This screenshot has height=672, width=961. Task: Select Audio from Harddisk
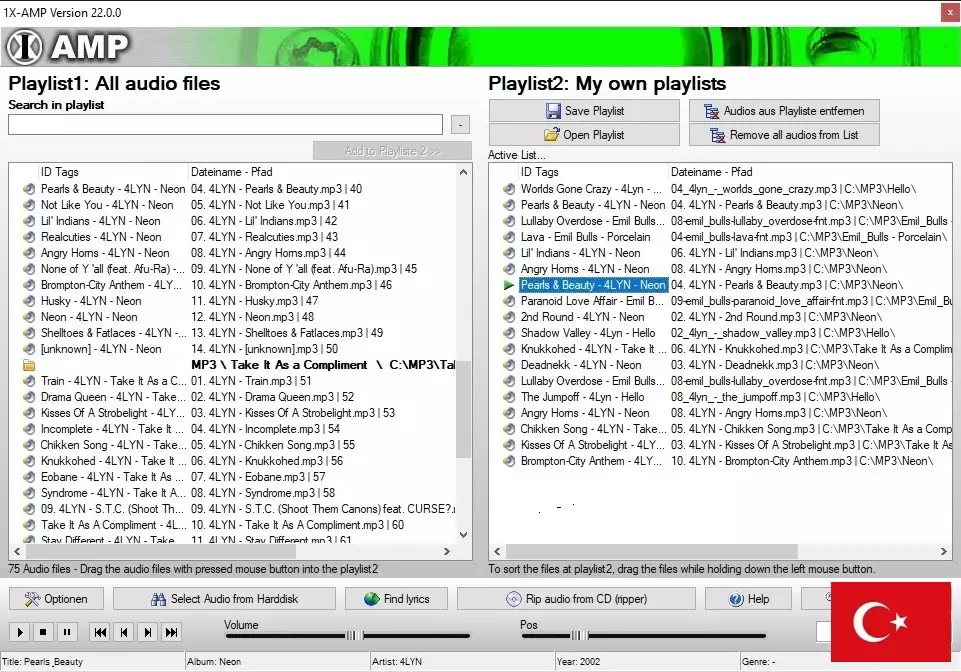(x=223, y=599)
